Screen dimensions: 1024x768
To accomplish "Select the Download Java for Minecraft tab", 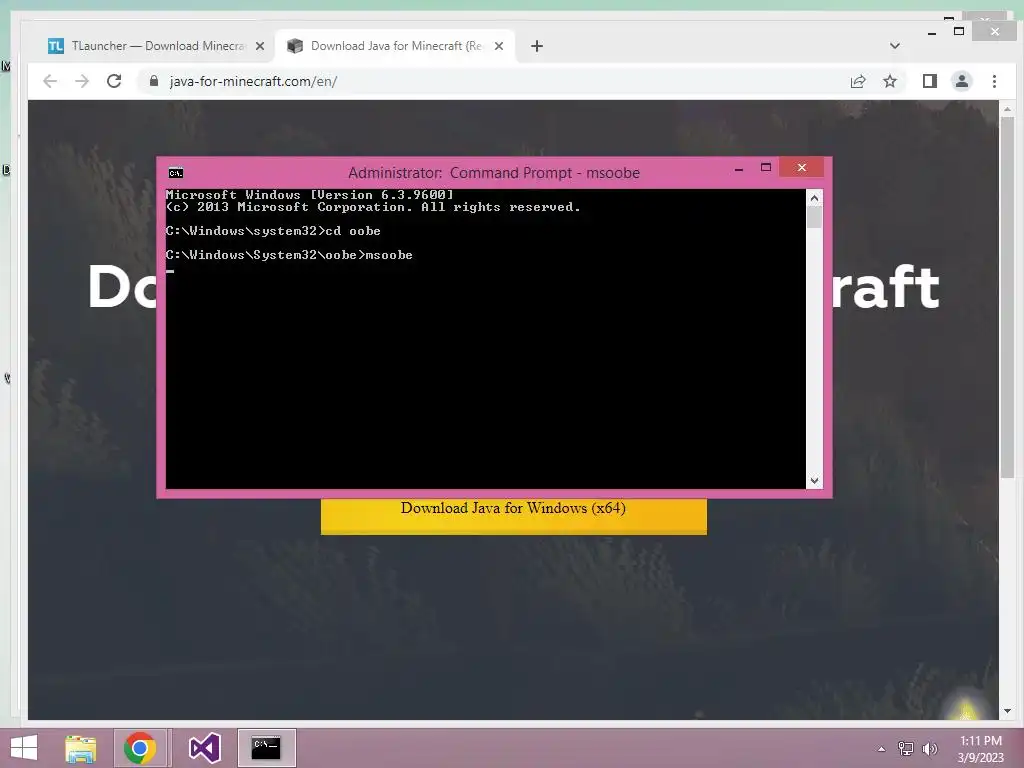I will click(x=394, y=46).
